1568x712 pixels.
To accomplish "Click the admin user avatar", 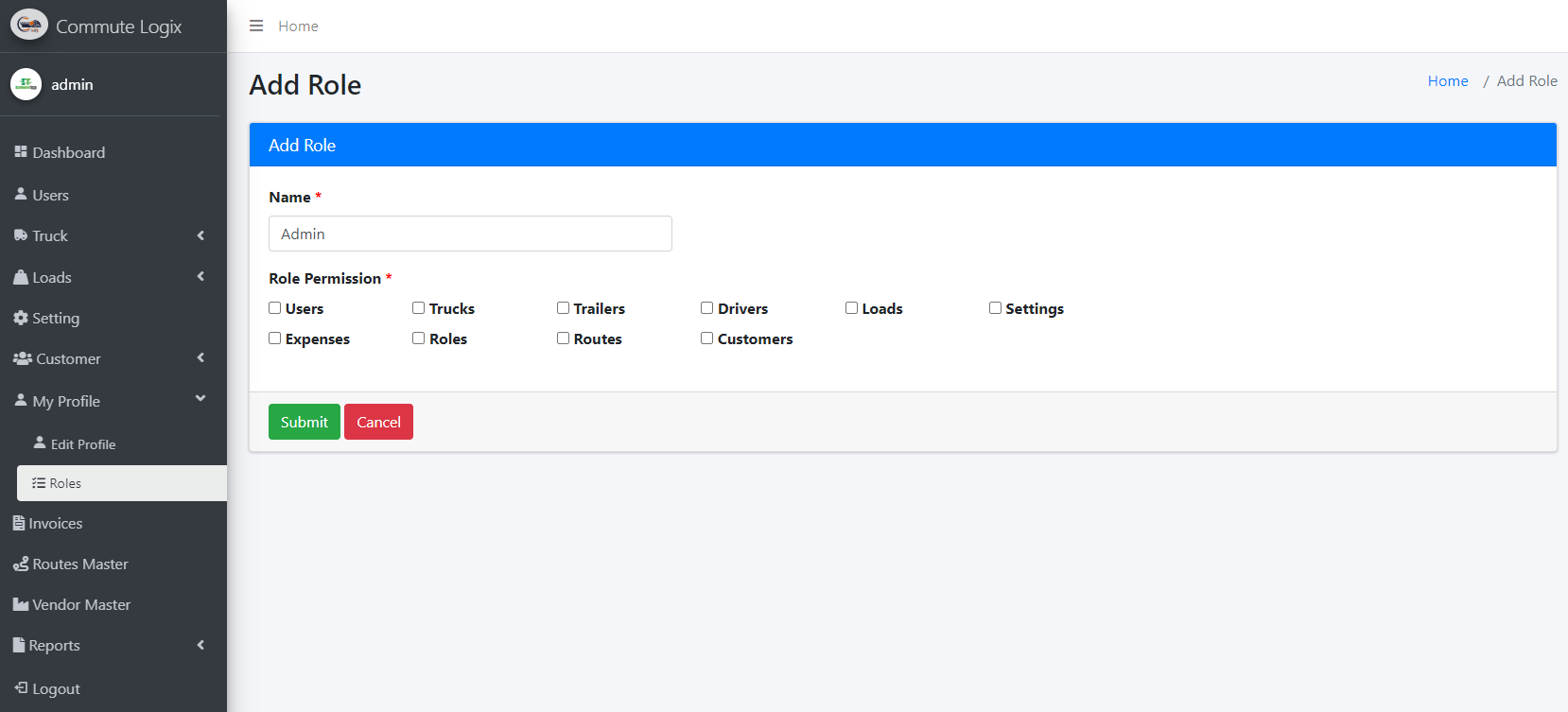I will 26,84.
